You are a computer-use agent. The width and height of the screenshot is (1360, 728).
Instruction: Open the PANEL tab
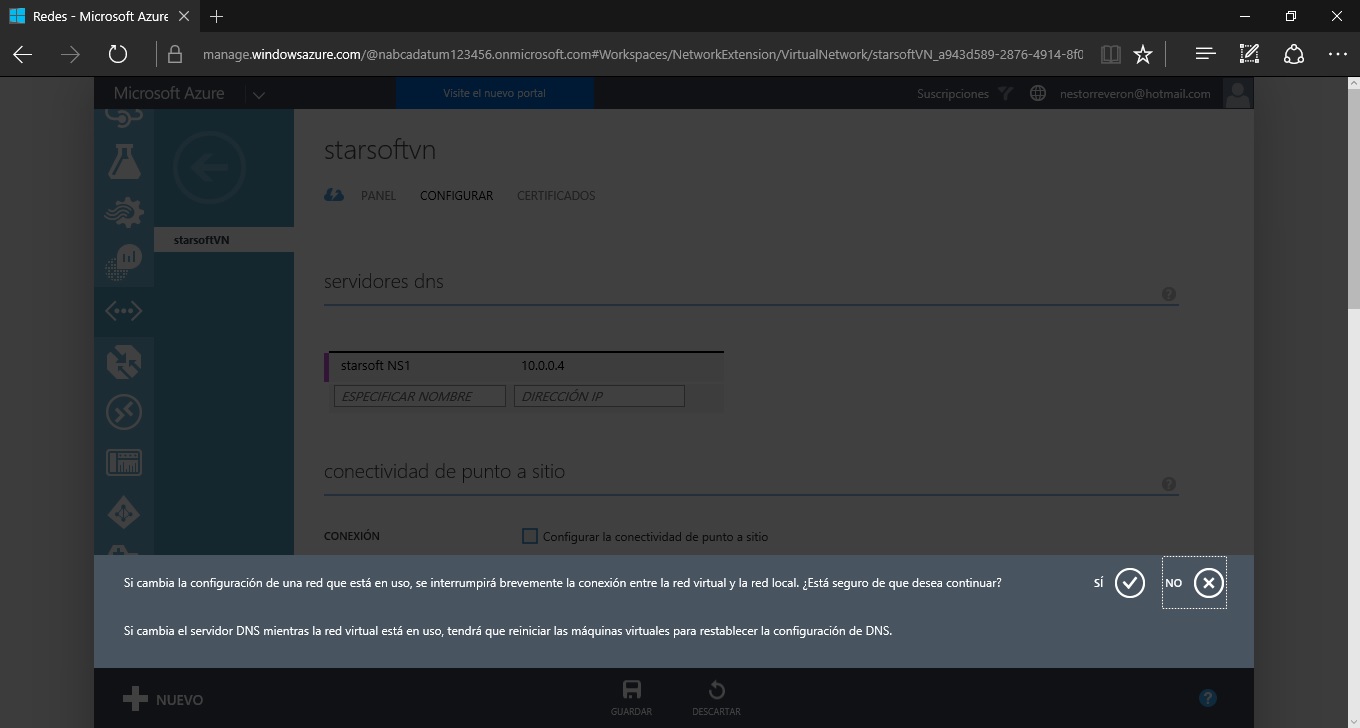pos(378,196)
